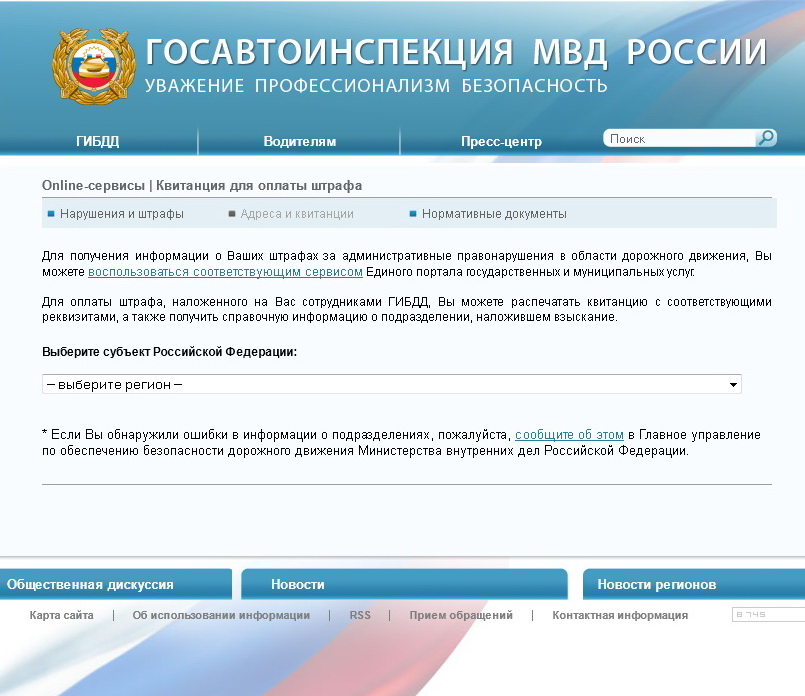Click the visitor counter badge in footer
The image size is (805, 696).
pos(767,615)
